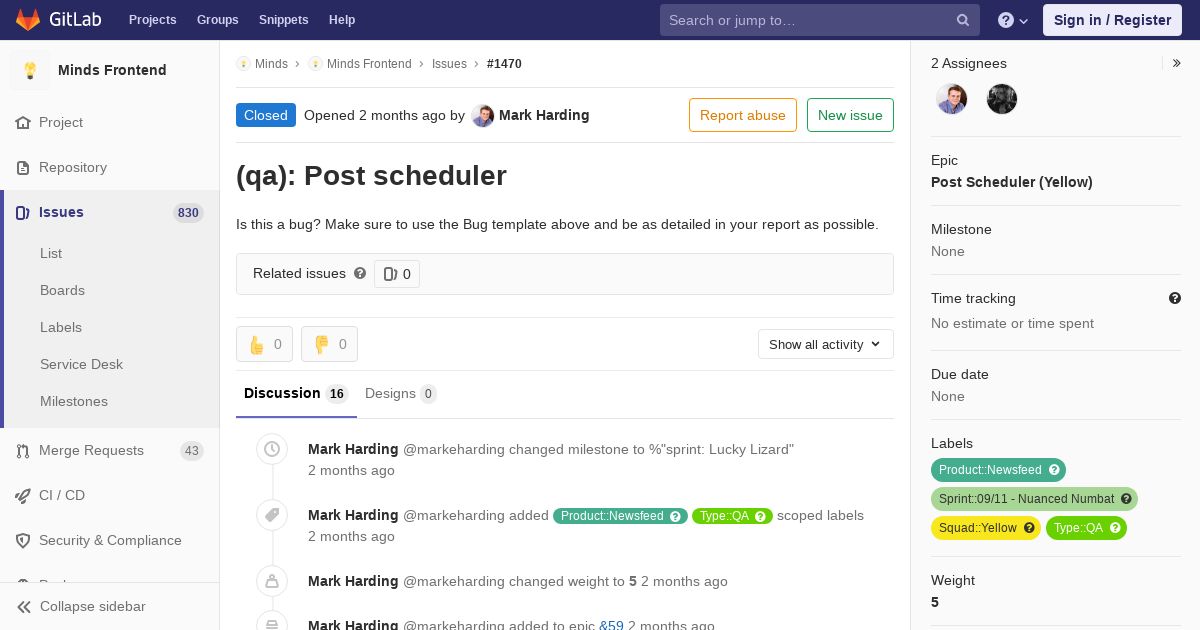Click the Project home icon in sidebar

[x=23, y=122]
